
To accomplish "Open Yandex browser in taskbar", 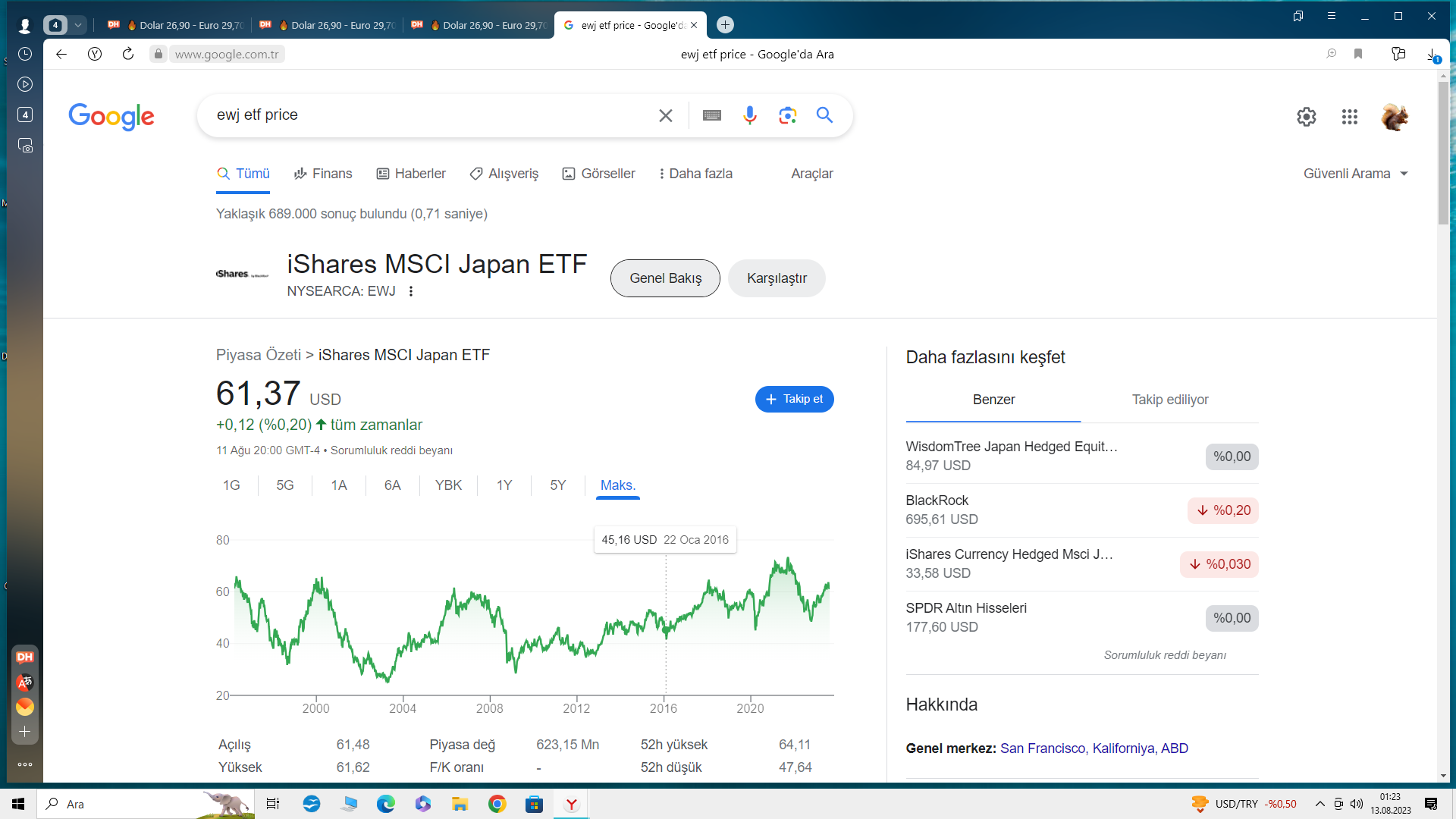I will [x=572, y=804].
